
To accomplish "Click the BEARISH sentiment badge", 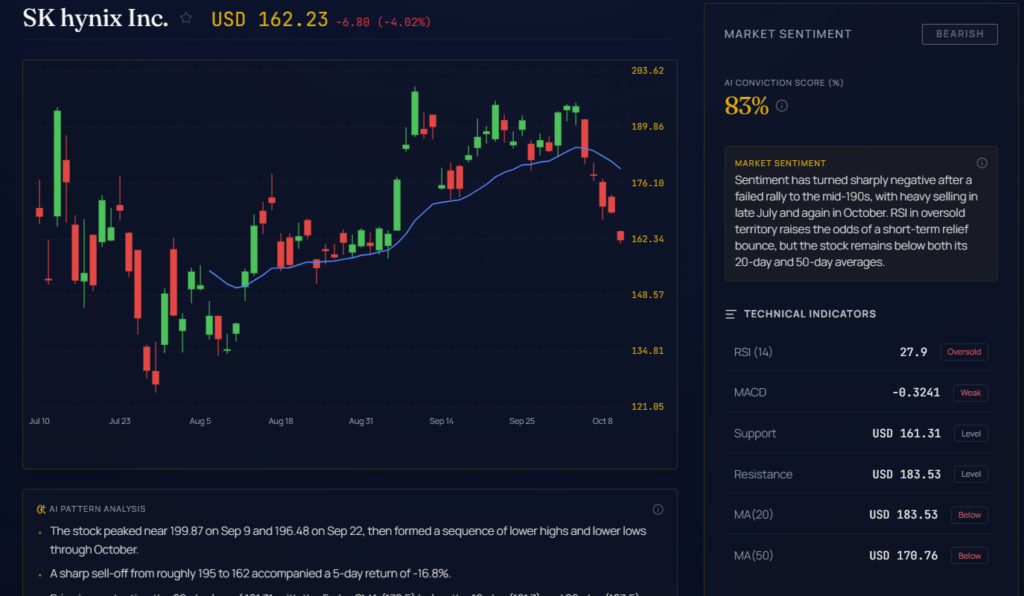I will (959, 34).
